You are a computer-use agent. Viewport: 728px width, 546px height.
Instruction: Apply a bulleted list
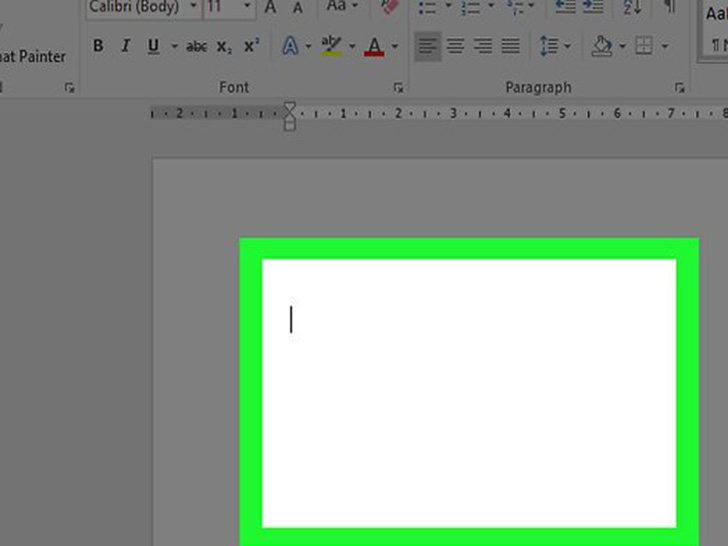[428, 7]
